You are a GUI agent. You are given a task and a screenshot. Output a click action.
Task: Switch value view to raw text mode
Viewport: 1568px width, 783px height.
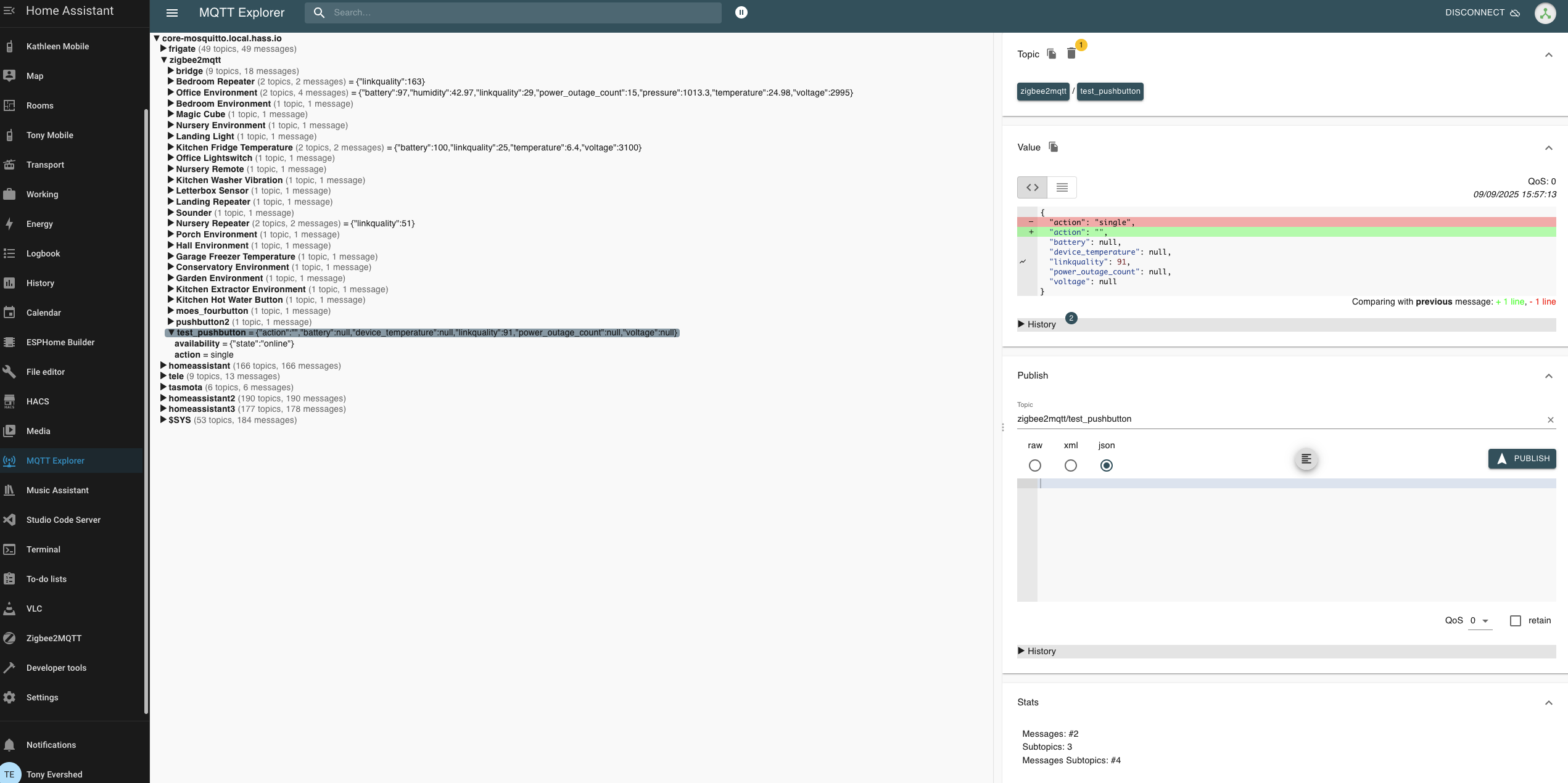(1062, 187)
